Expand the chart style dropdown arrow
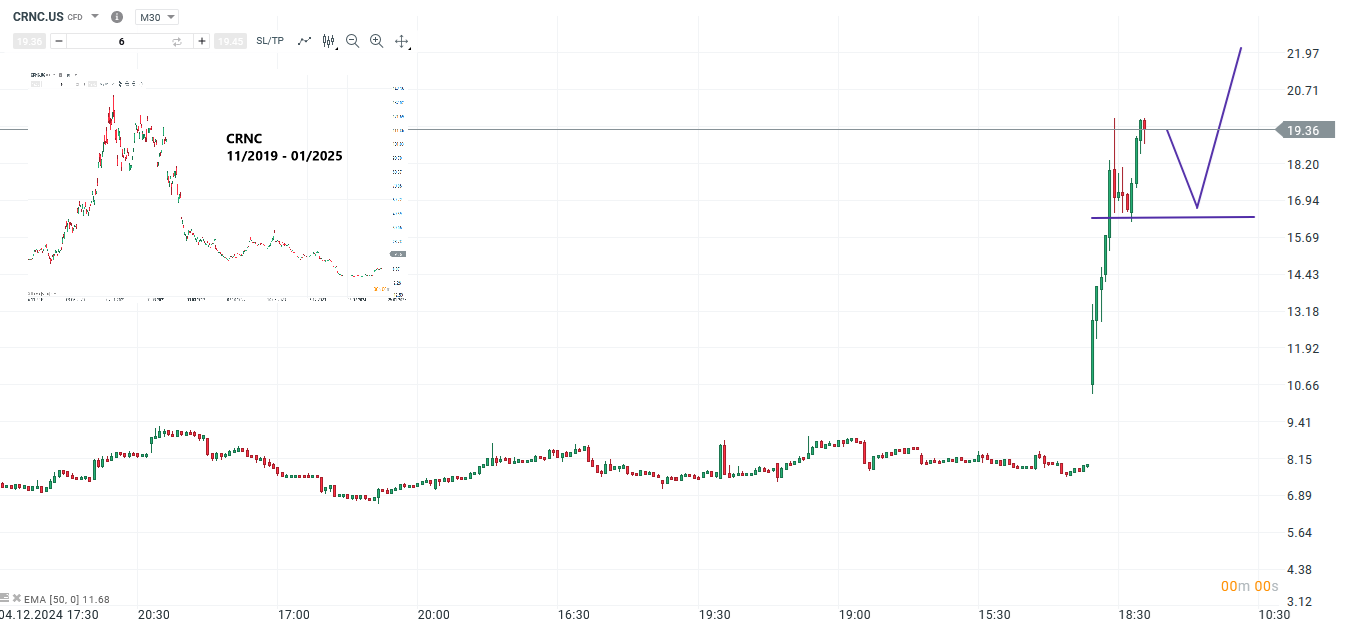 pos(337,48)
